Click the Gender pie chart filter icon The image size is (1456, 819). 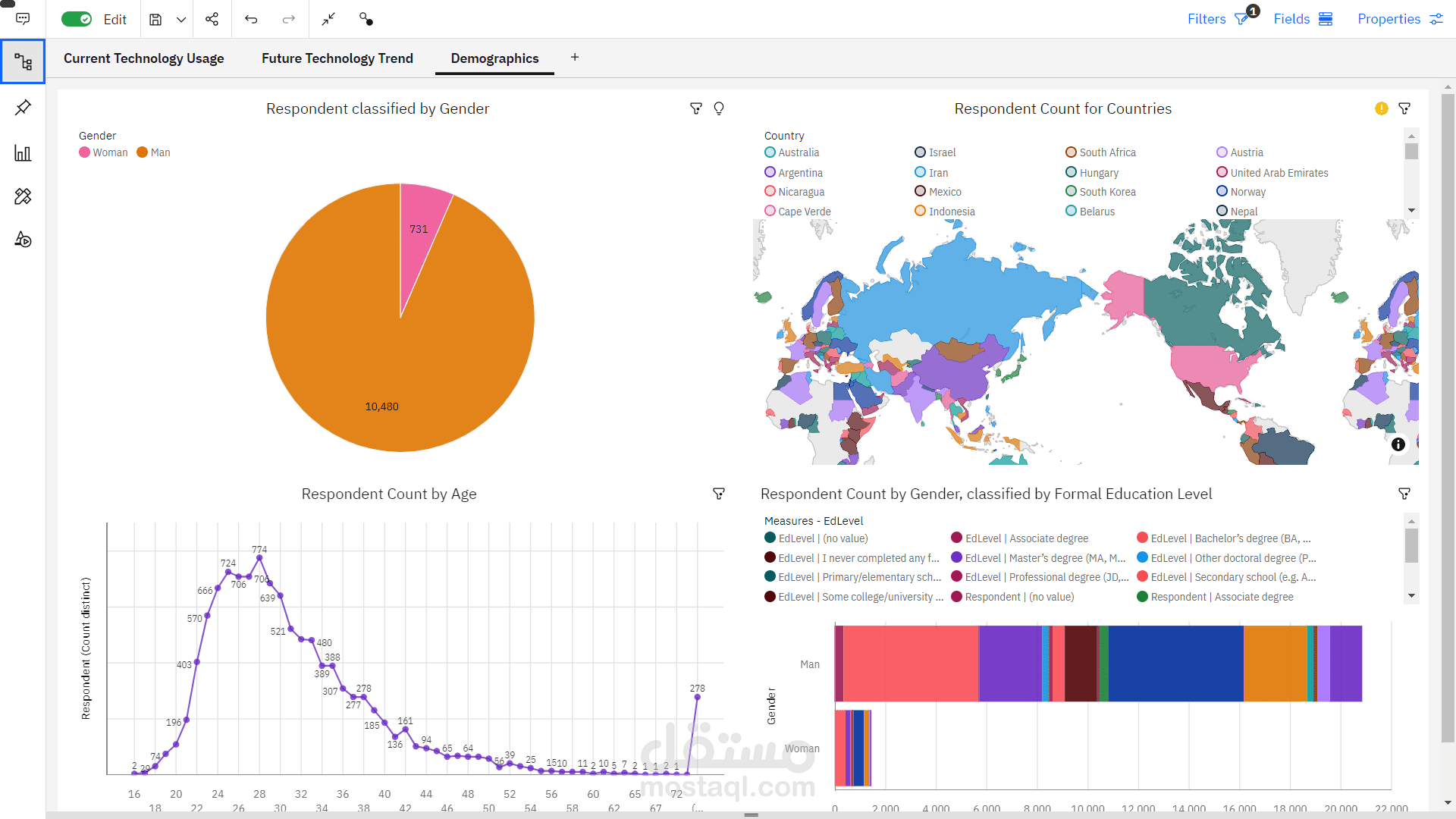point(695,108)
